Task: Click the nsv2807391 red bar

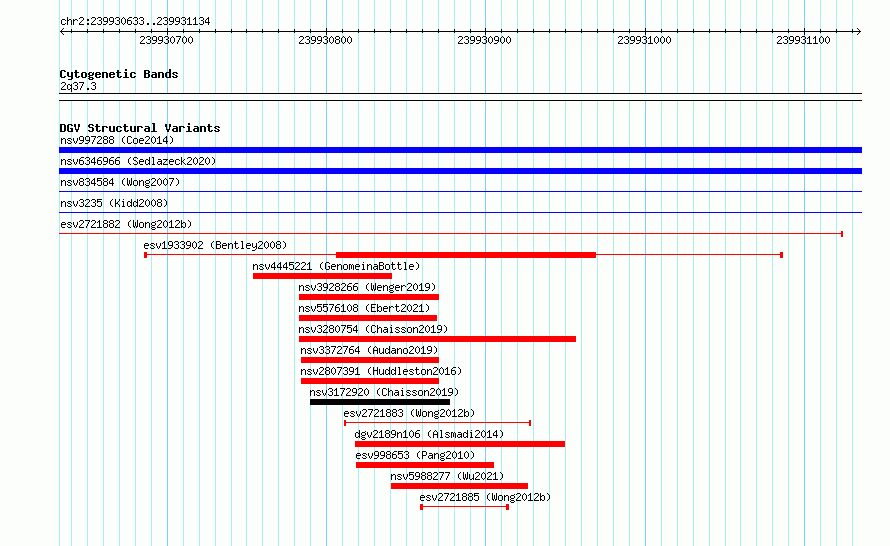Action: pos(370,381)
